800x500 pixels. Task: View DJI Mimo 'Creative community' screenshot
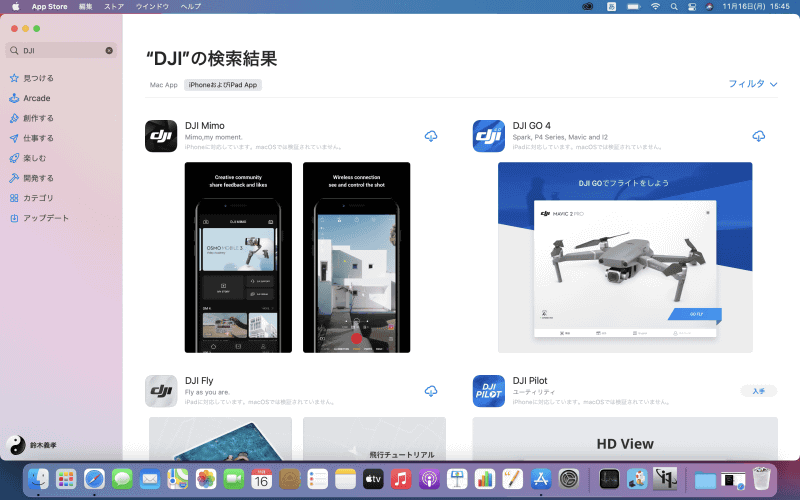238,257
